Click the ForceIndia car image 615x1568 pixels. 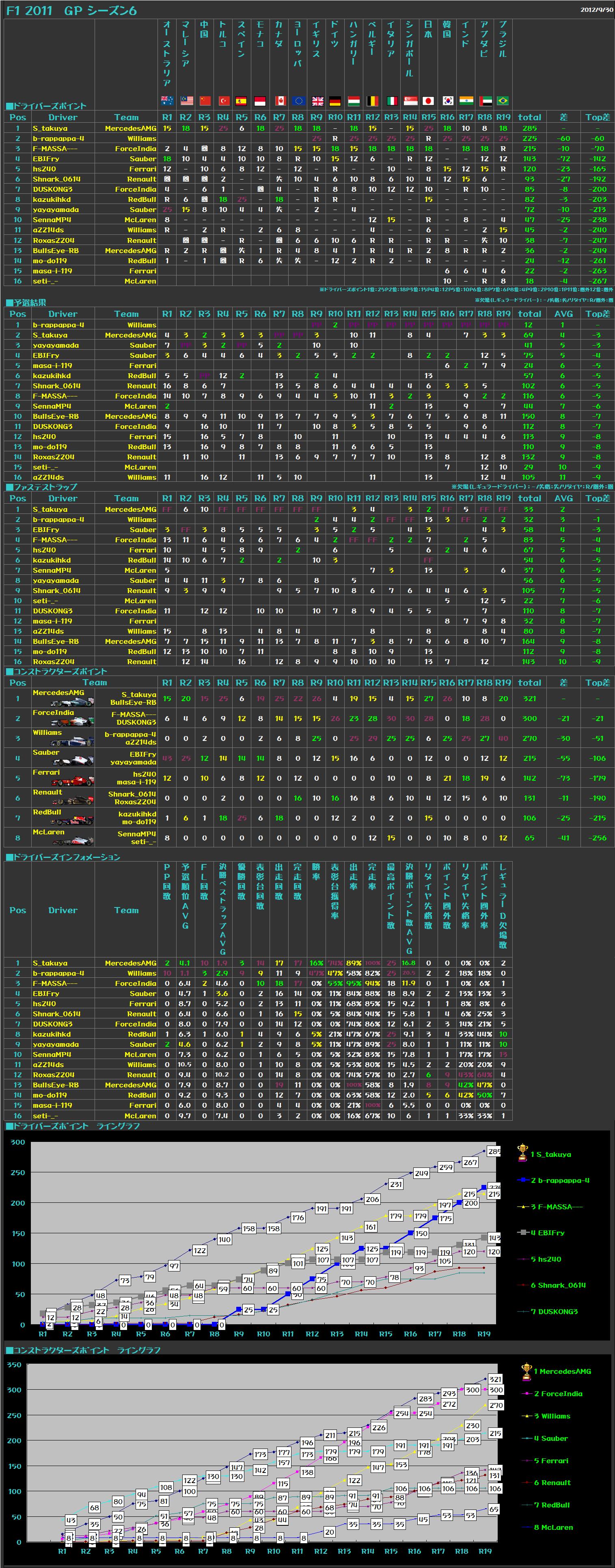pos(73,721)
